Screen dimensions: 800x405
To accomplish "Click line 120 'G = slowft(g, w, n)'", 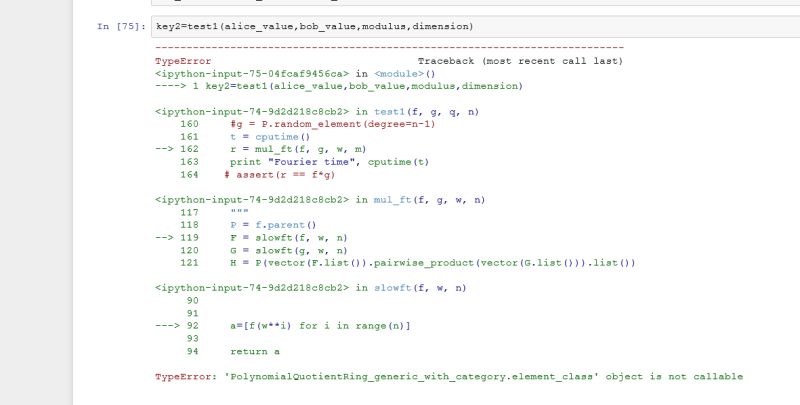I will [x=264, y=250].
